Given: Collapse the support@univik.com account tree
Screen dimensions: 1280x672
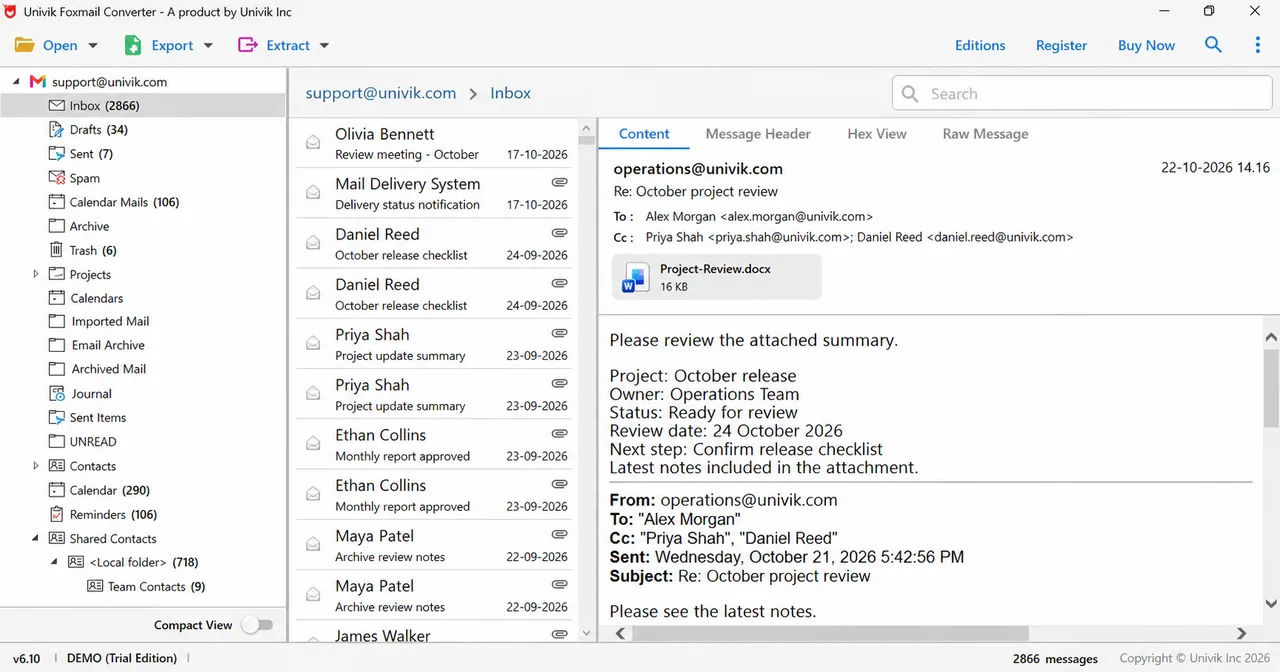Looking at the screenshot, I should [17, 82].
